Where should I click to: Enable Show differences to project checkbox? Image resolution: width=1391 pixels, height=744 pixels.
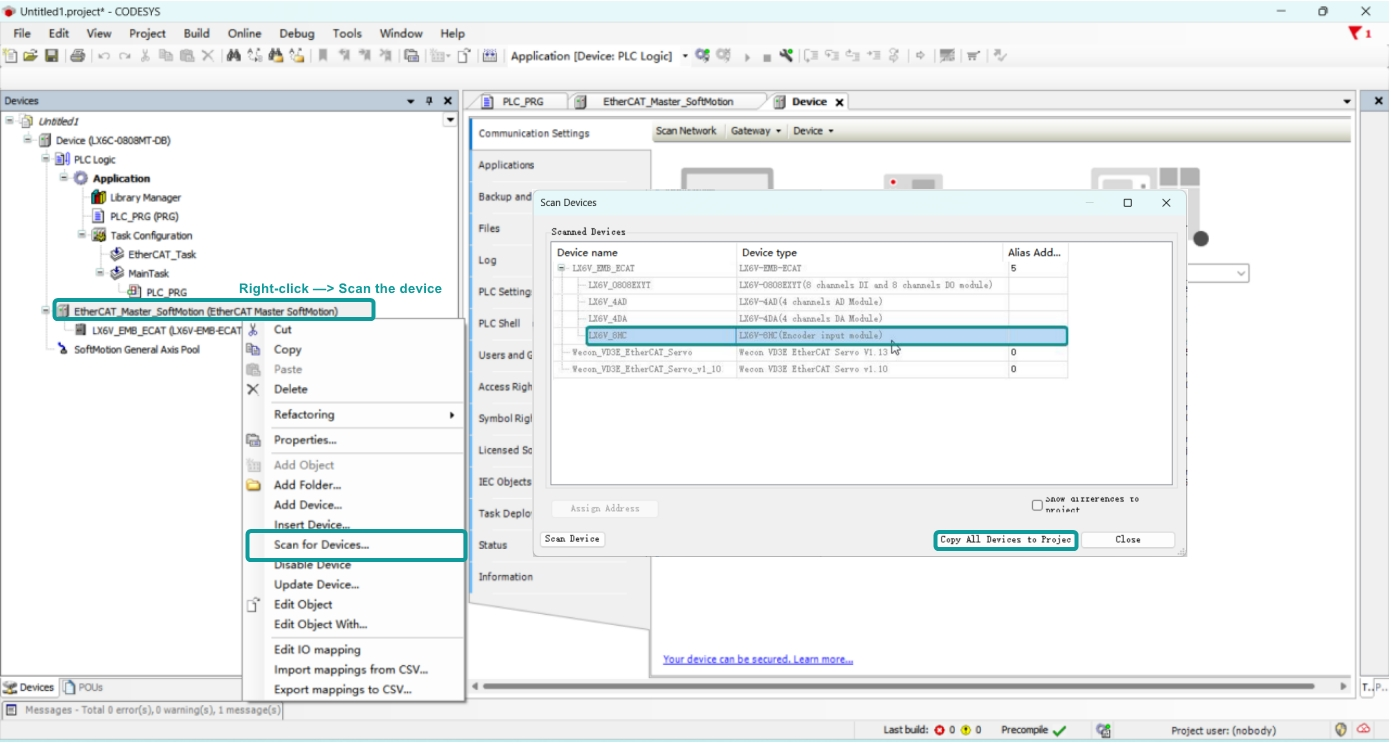tap(1037, 505)
